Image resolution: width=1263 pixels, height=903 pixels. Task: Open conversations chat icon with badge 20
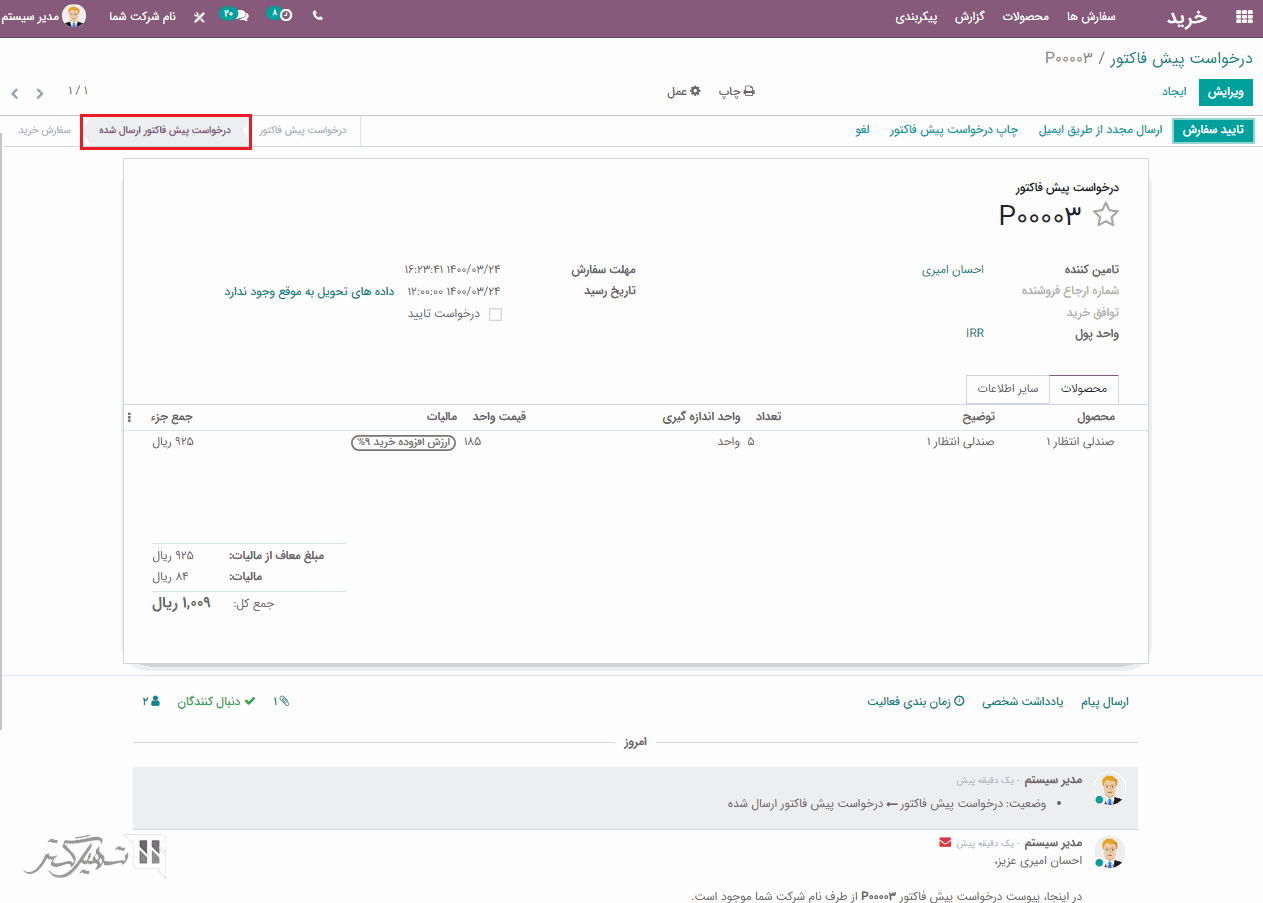tap(236, 16)
